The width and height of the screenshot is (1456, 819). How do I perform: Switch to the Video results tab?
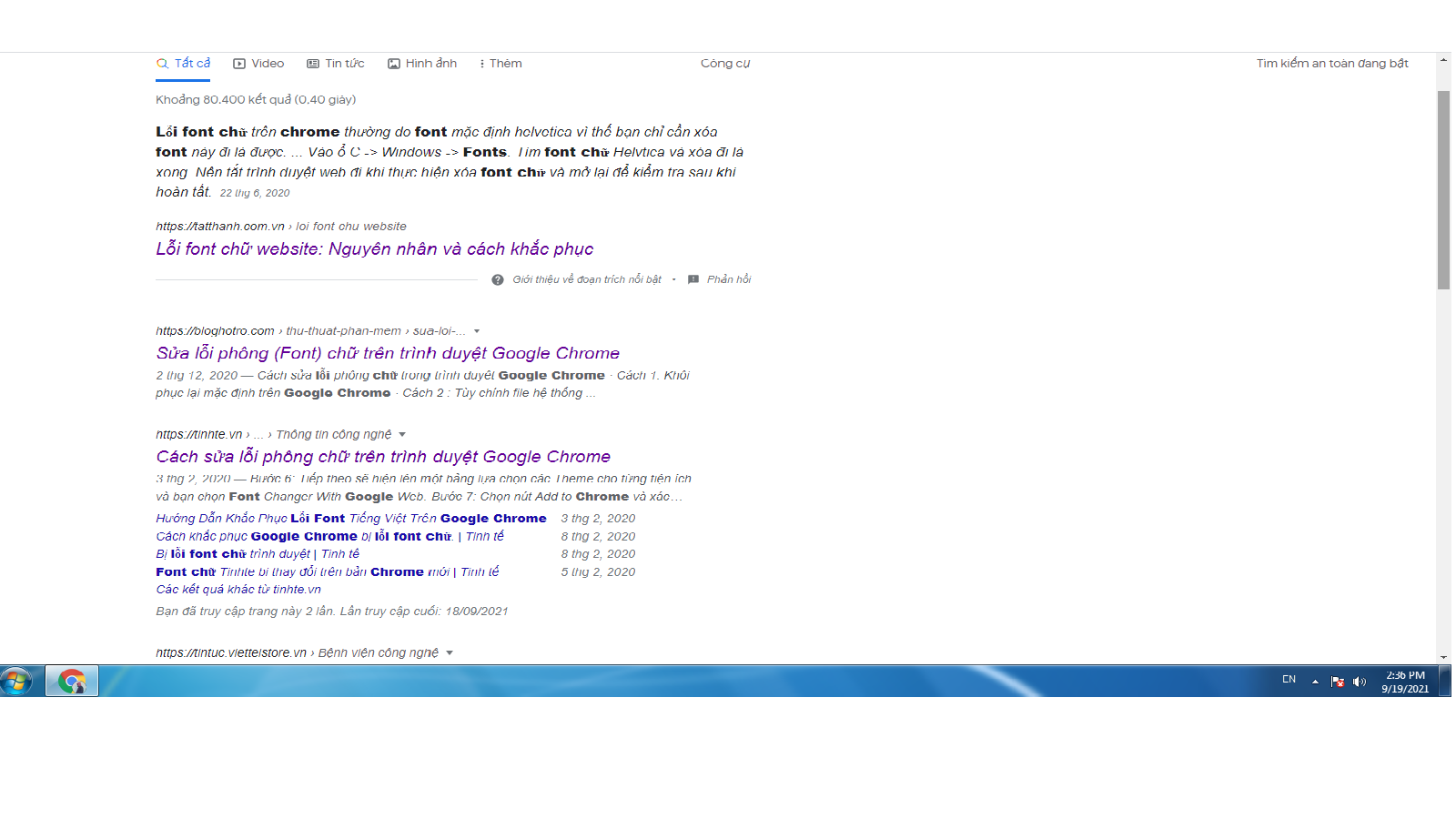258,64
